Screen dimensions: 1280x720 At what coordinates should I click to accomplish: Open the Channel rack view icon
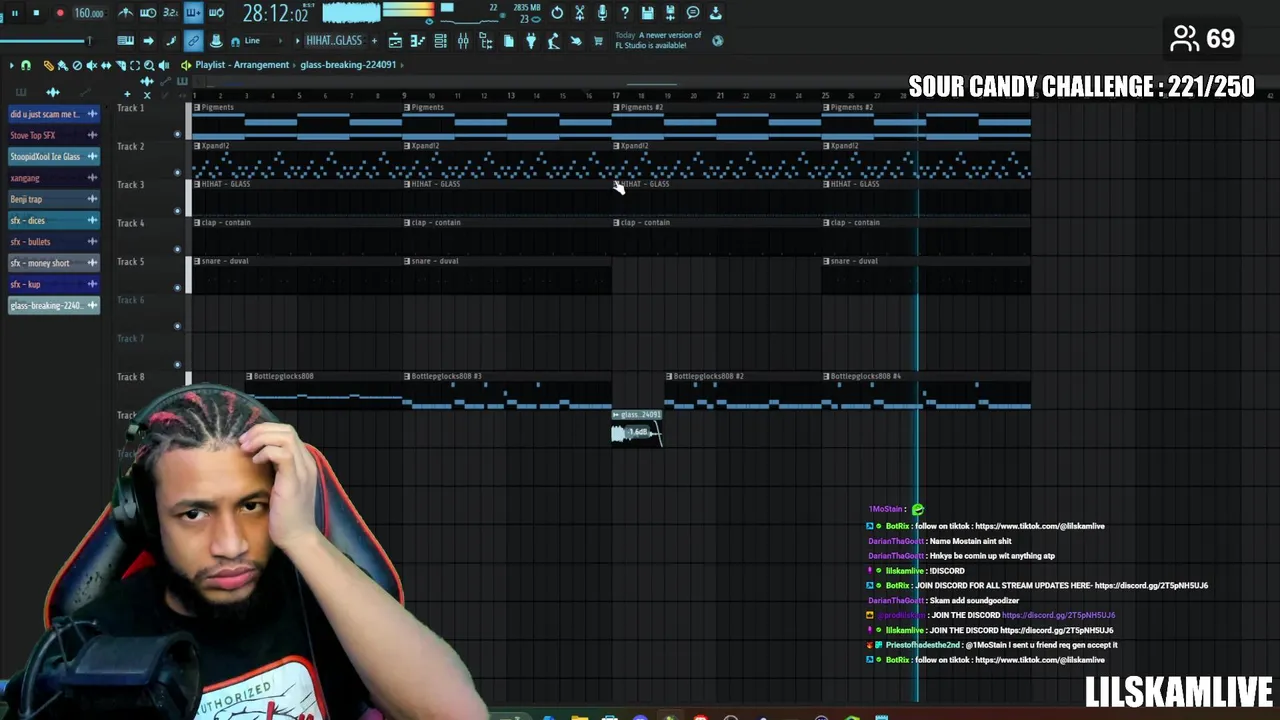(440, 41)
